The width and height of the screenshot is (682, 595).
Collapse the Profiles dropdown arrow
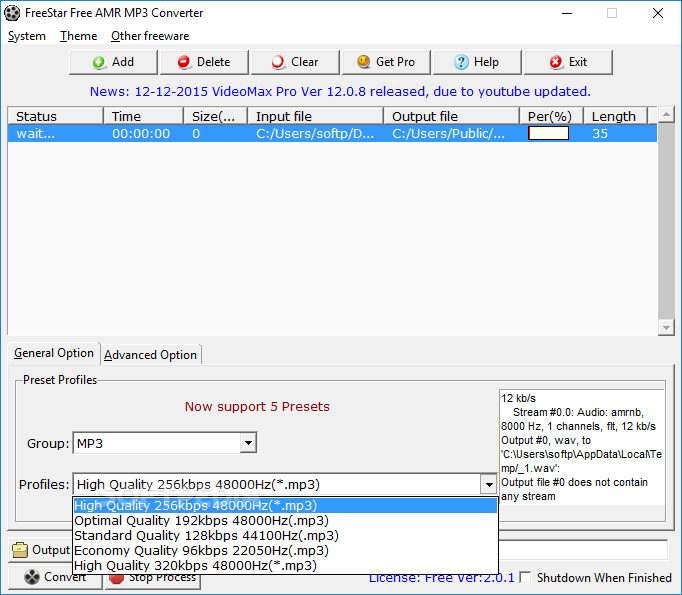[489, 485]
